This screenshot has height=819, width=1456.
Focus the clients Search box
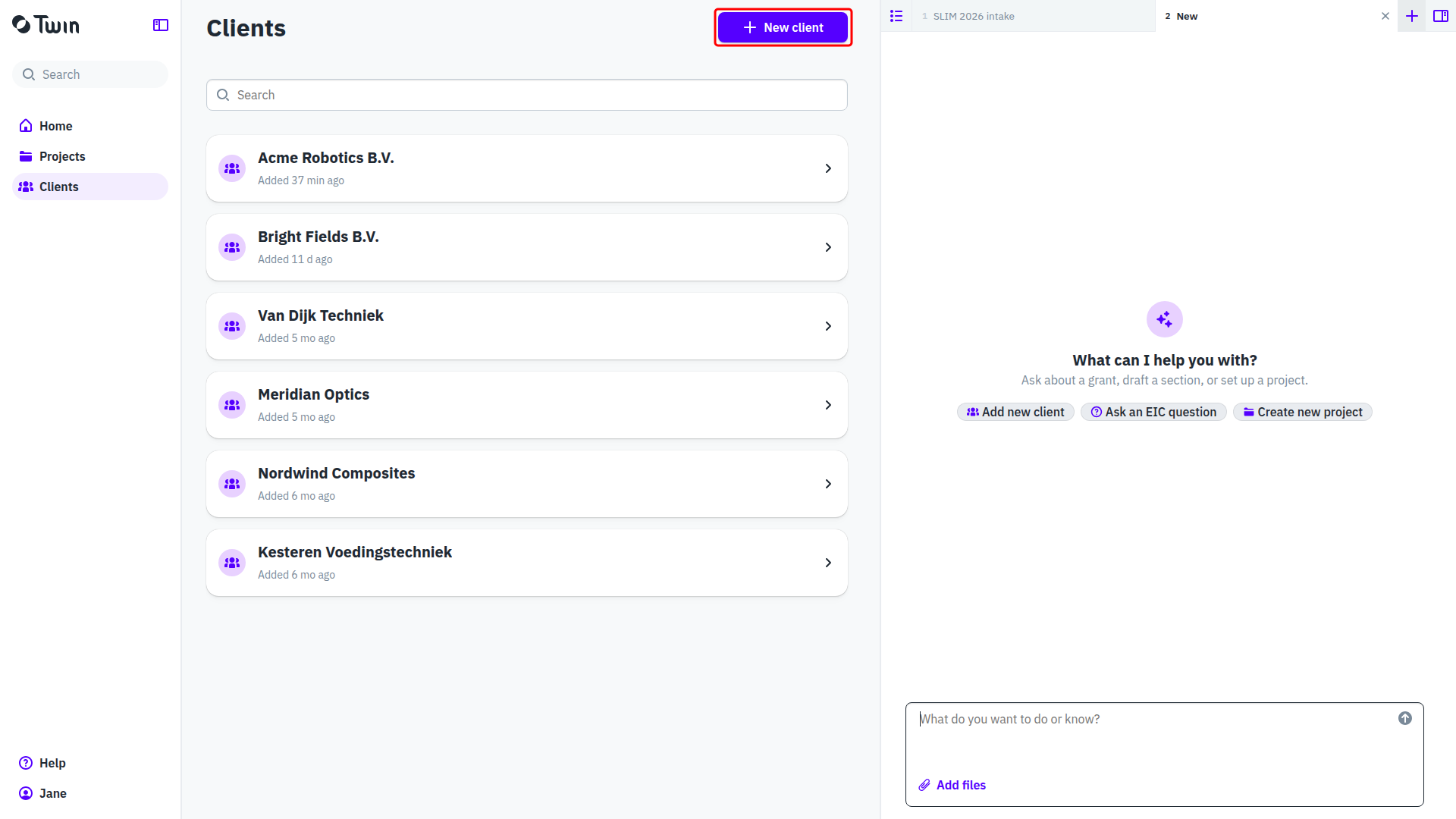[x=527, y=95]
